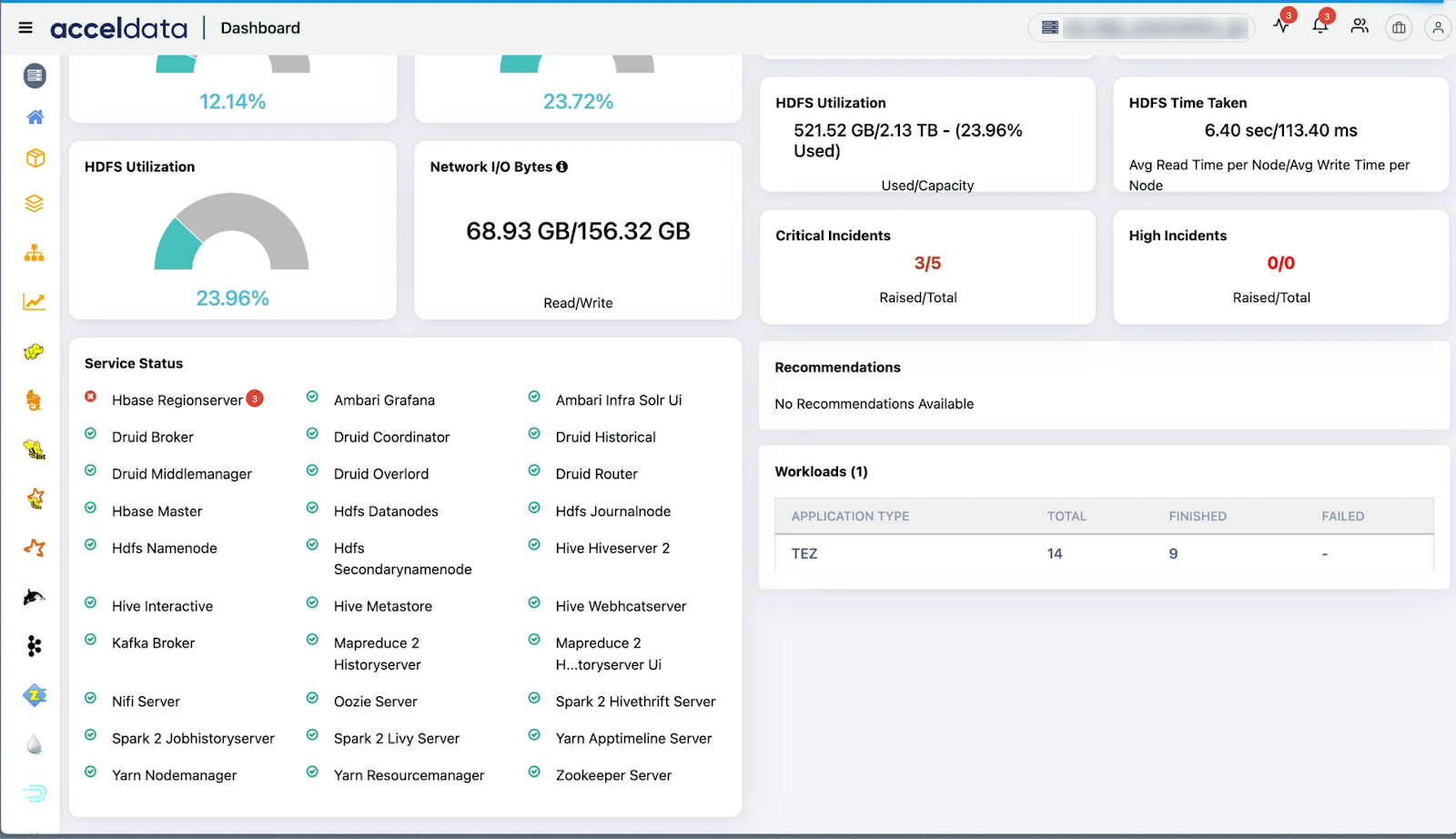Image resolution: width=1456 pixels, height=839 pixels.
Task: Open the plain orange Spark star icon
Action: (x=35, y=548)
